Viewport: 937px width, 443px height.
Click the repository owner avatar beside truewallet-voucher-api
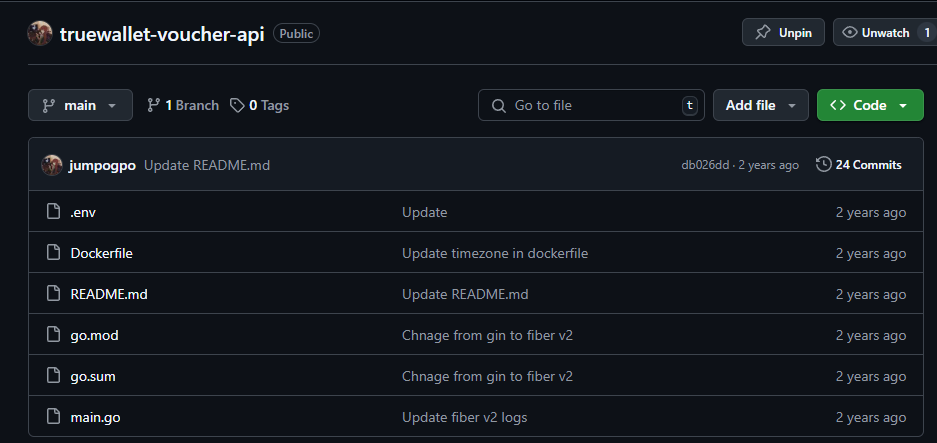tap(40, 33)
